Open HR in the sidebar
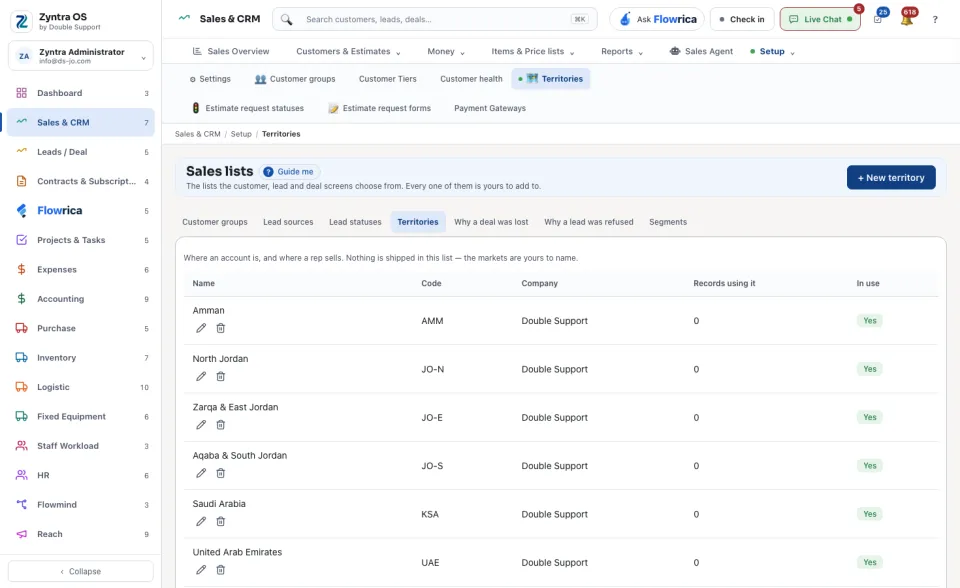 (x=81, y=475)
